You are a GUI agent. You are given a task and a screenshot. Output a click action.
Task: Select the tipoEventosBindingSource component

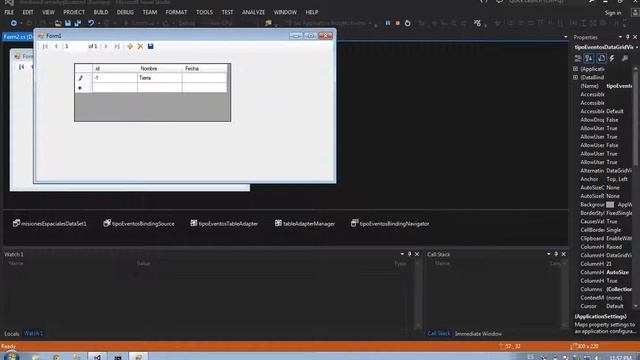(139, 224)
